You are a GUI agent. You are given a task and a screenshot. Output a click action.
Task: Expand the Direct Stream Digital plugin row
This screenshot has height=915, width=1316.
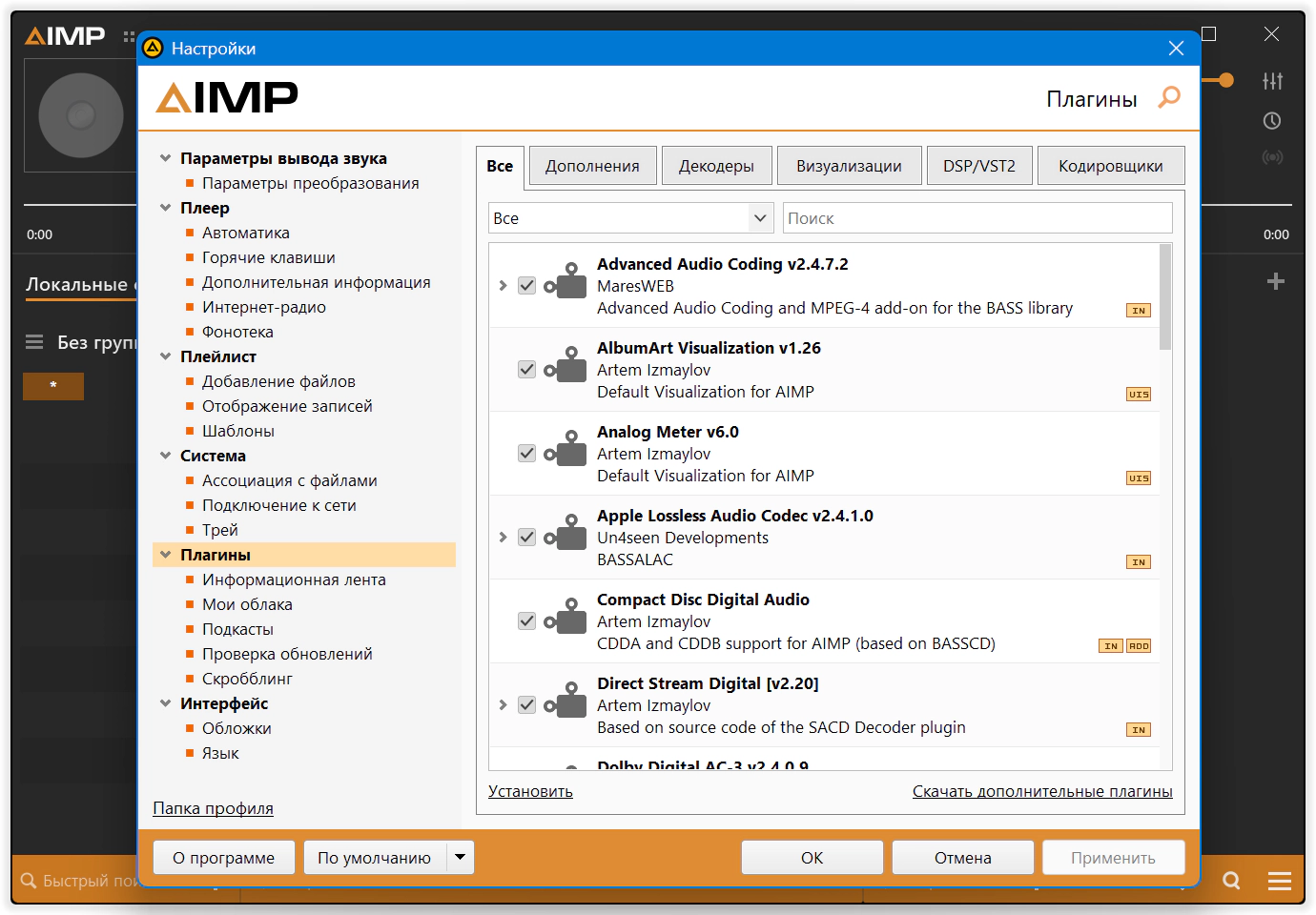pos(503,704)
